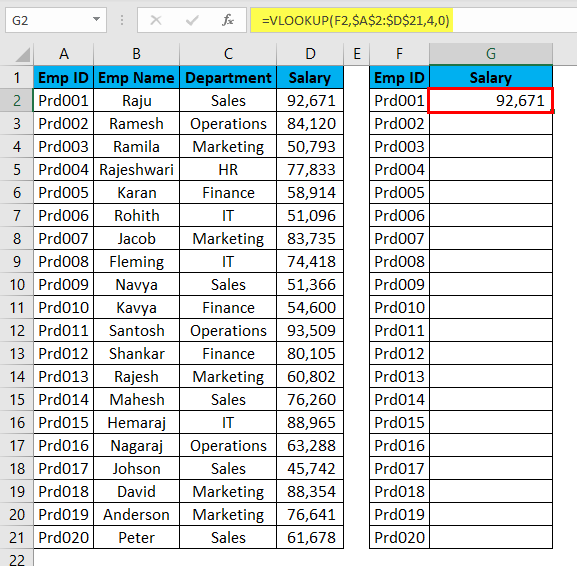
Task: Select row 1 header
Action: (17, 78)
